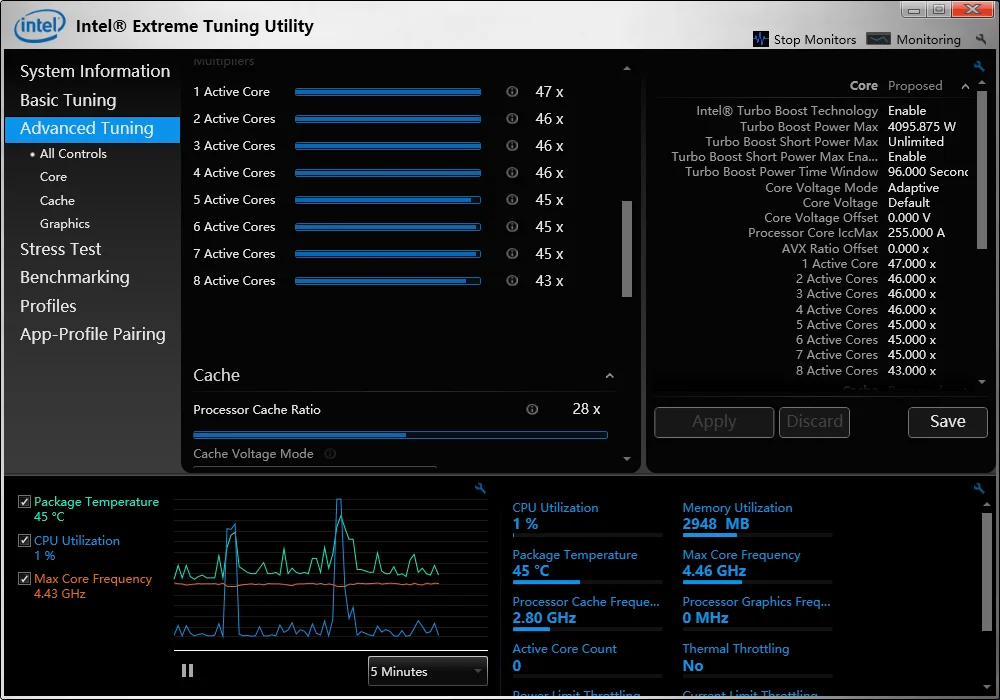
Task: Show info for Processor Cache Ratio
Action: pos(532,409)
